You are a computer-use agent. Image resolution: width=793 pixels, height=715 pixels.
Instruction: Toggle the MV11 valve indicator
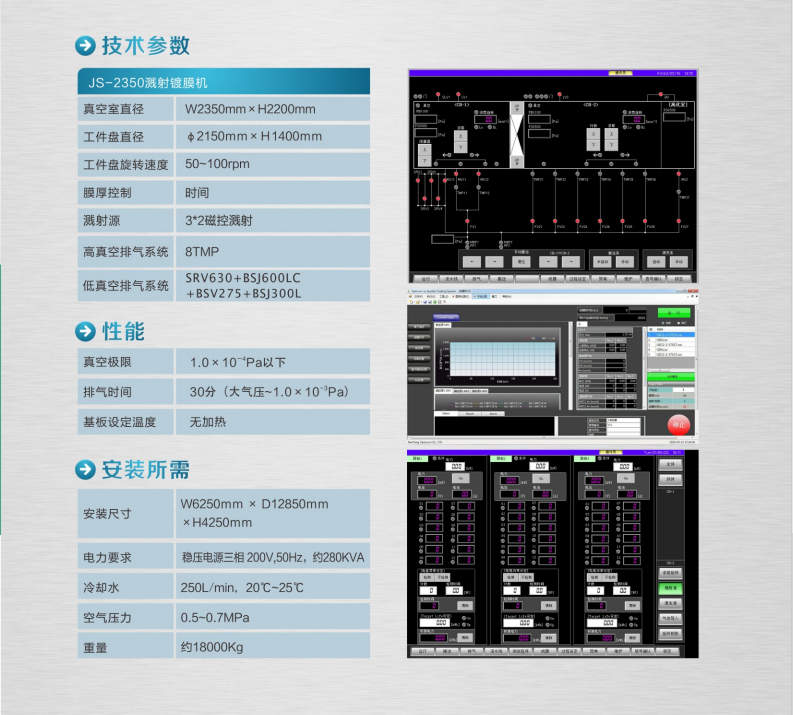[x=456, y=174]
